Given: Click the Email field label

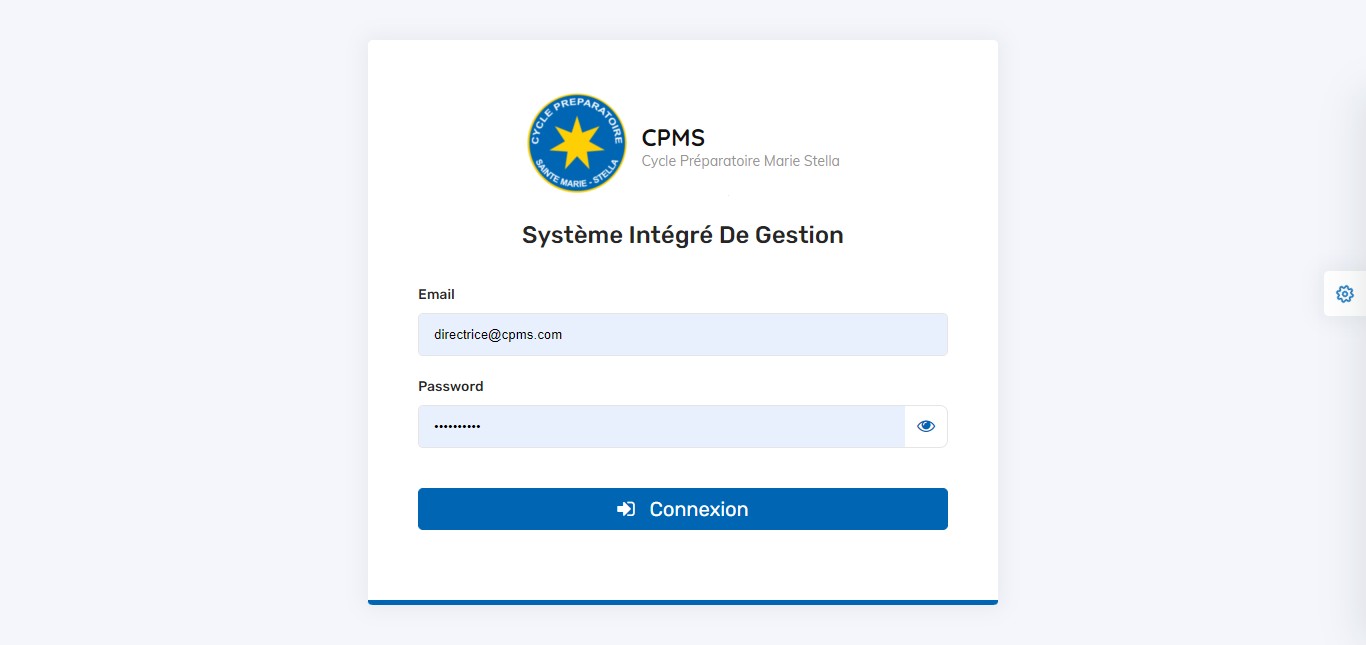Looking at the screenshot, I should pyautogui.click(x=436, y=294).
